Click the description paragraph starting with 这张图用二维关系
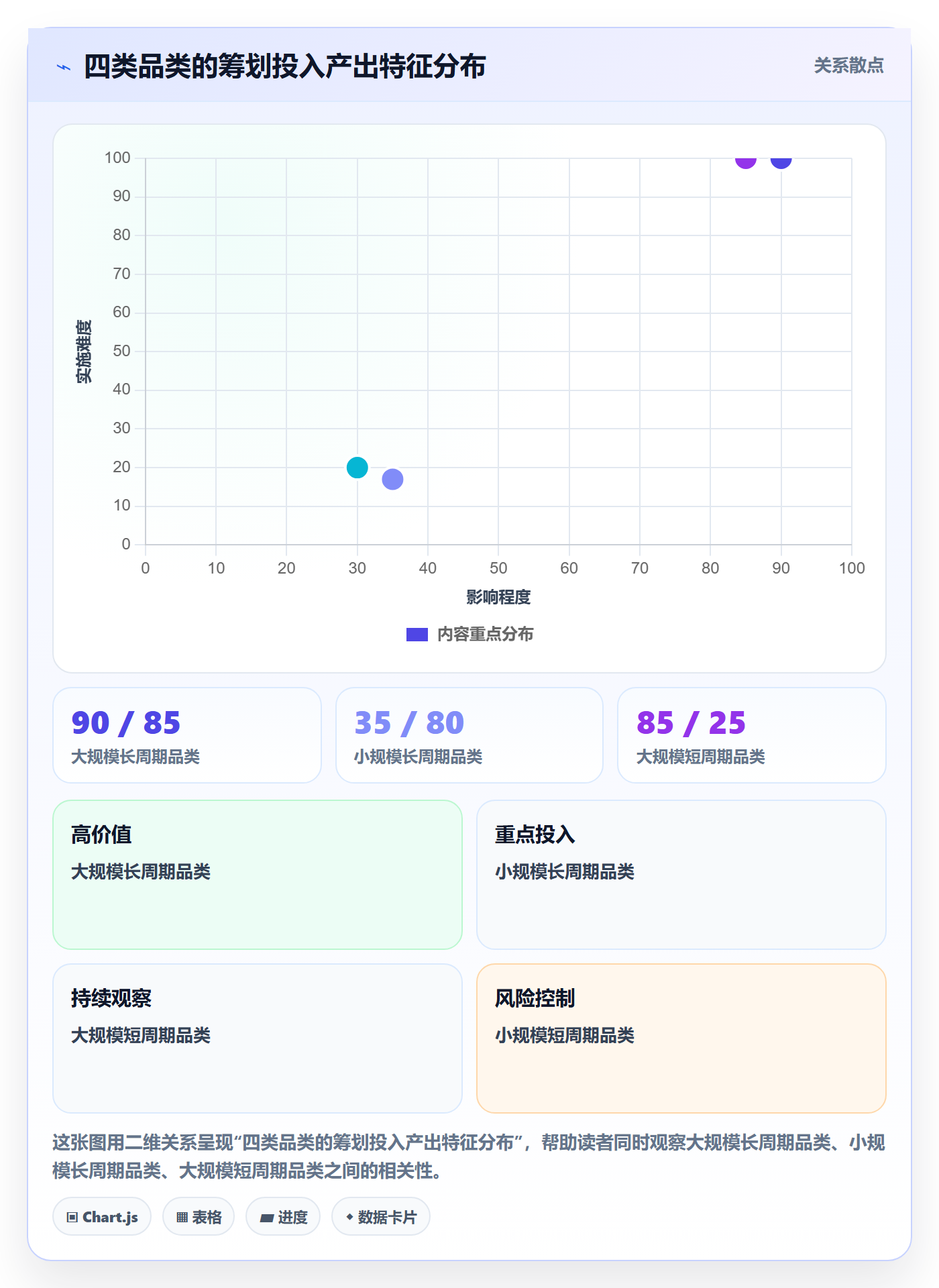Screen dimensions: 939x1288 (x=469, y=1157)
